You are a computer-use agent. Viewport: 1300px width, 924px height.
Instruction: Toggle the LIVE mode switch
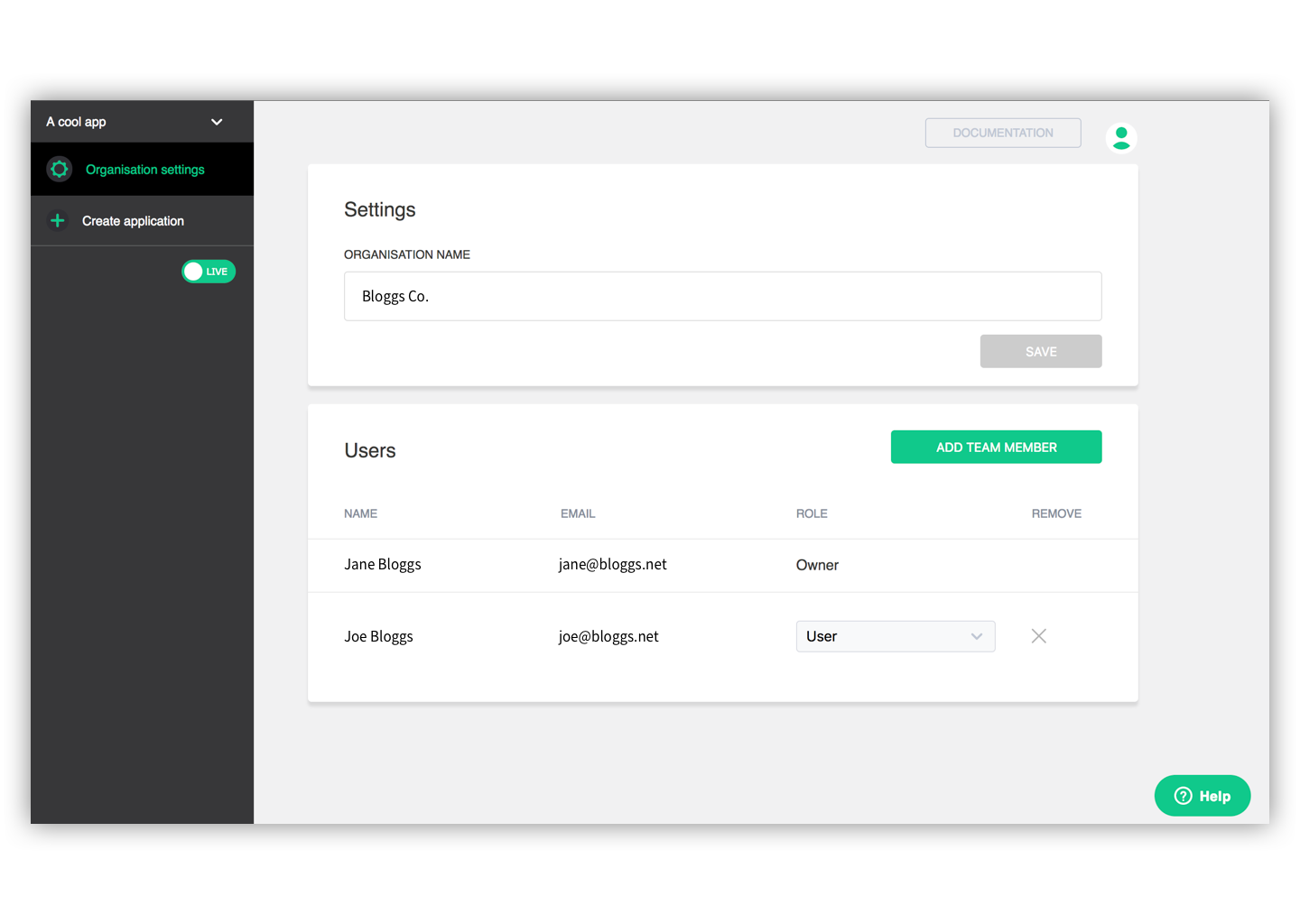(x=209, y=272)
